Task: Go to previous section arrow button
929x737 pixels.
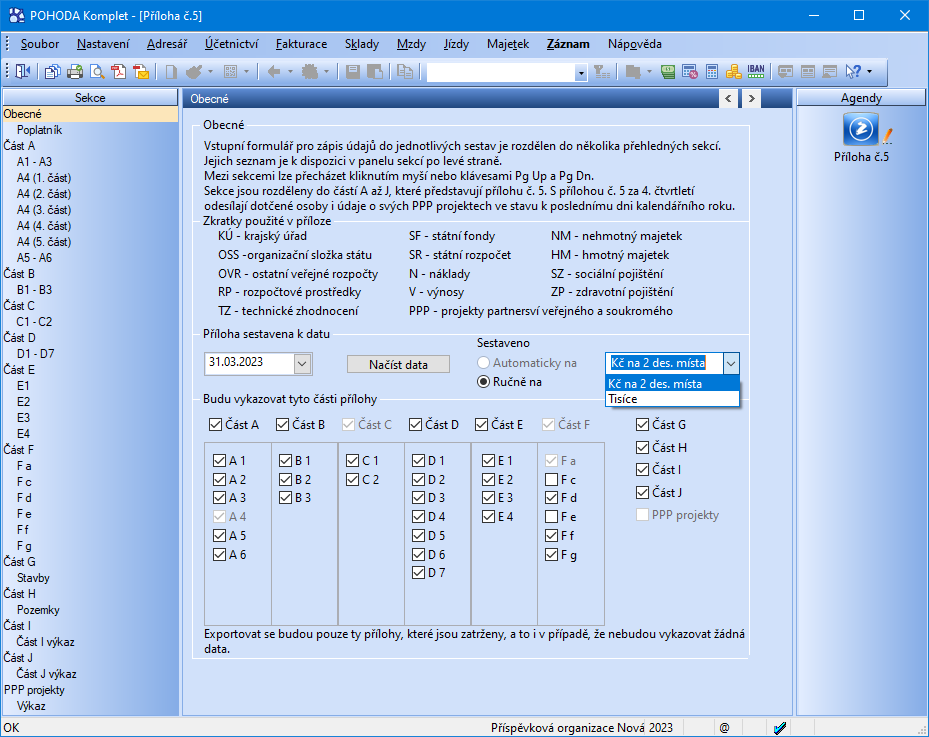Action: tap(728, 98)
